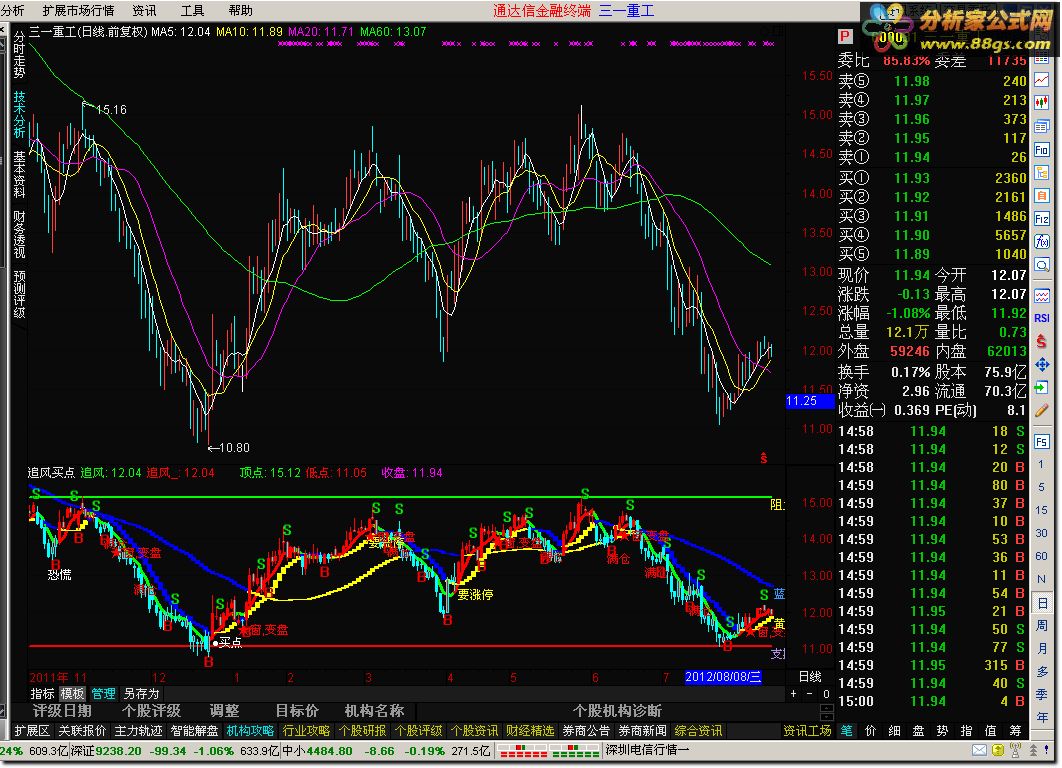This screenshot has height=768, width=1062.
Task: Click the red dollar sign toolbar icon
Action: pos(1042,341)
